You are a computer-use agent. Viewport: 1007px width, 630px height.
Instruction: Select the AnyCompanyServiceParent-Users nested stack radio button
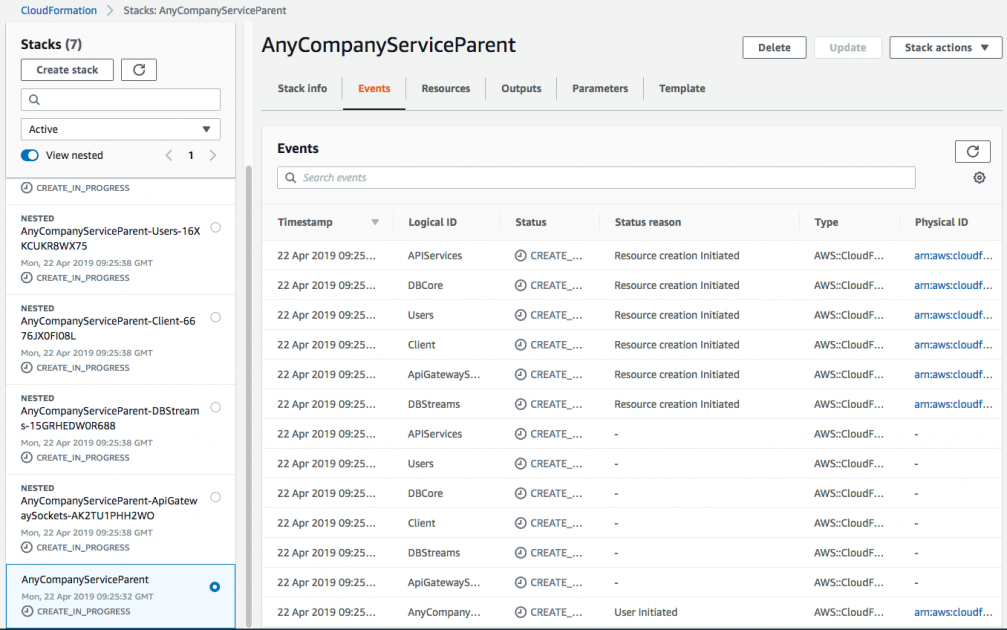tap(215, 228)
